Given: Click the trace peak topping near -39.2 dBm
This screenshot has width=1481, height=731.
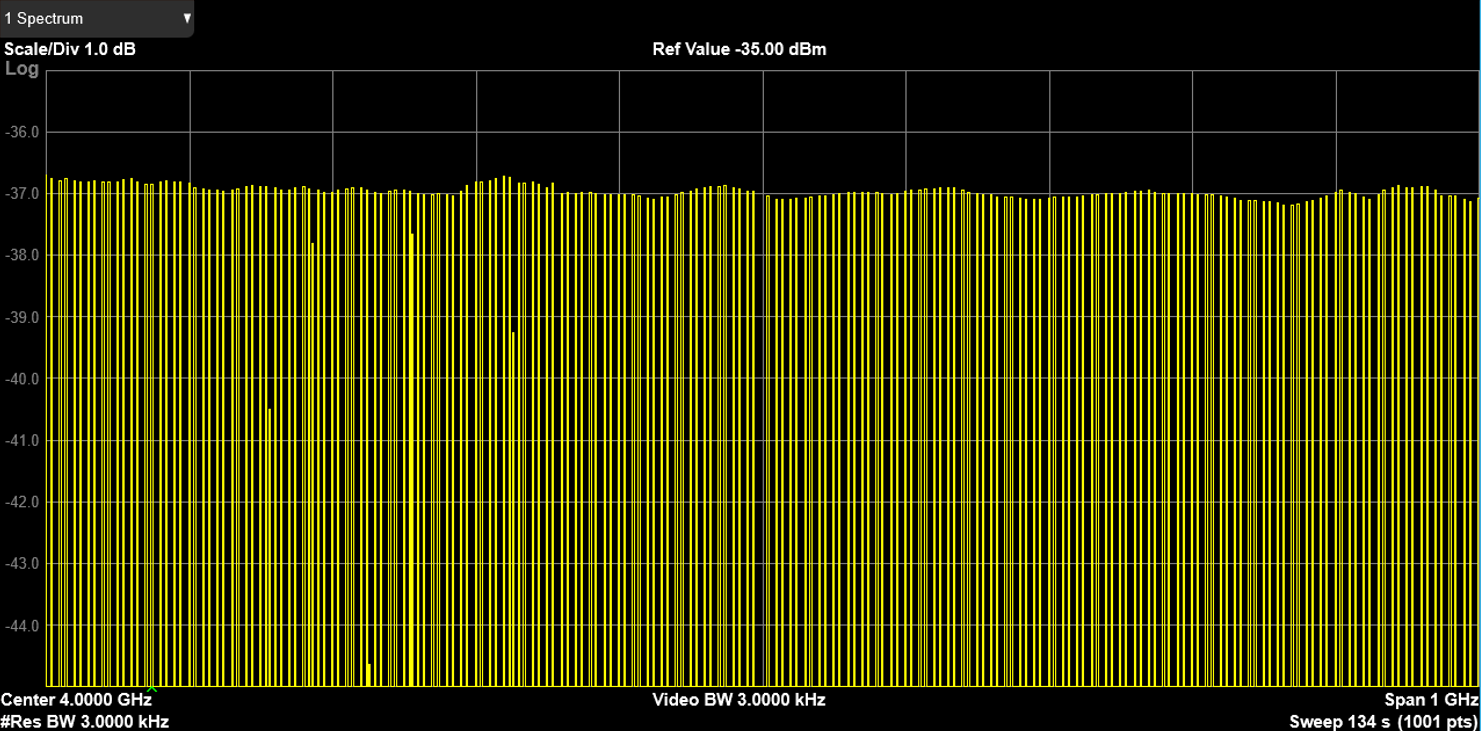Looking at the screenshot, I should pyautogui.click(x=513, y=336).
